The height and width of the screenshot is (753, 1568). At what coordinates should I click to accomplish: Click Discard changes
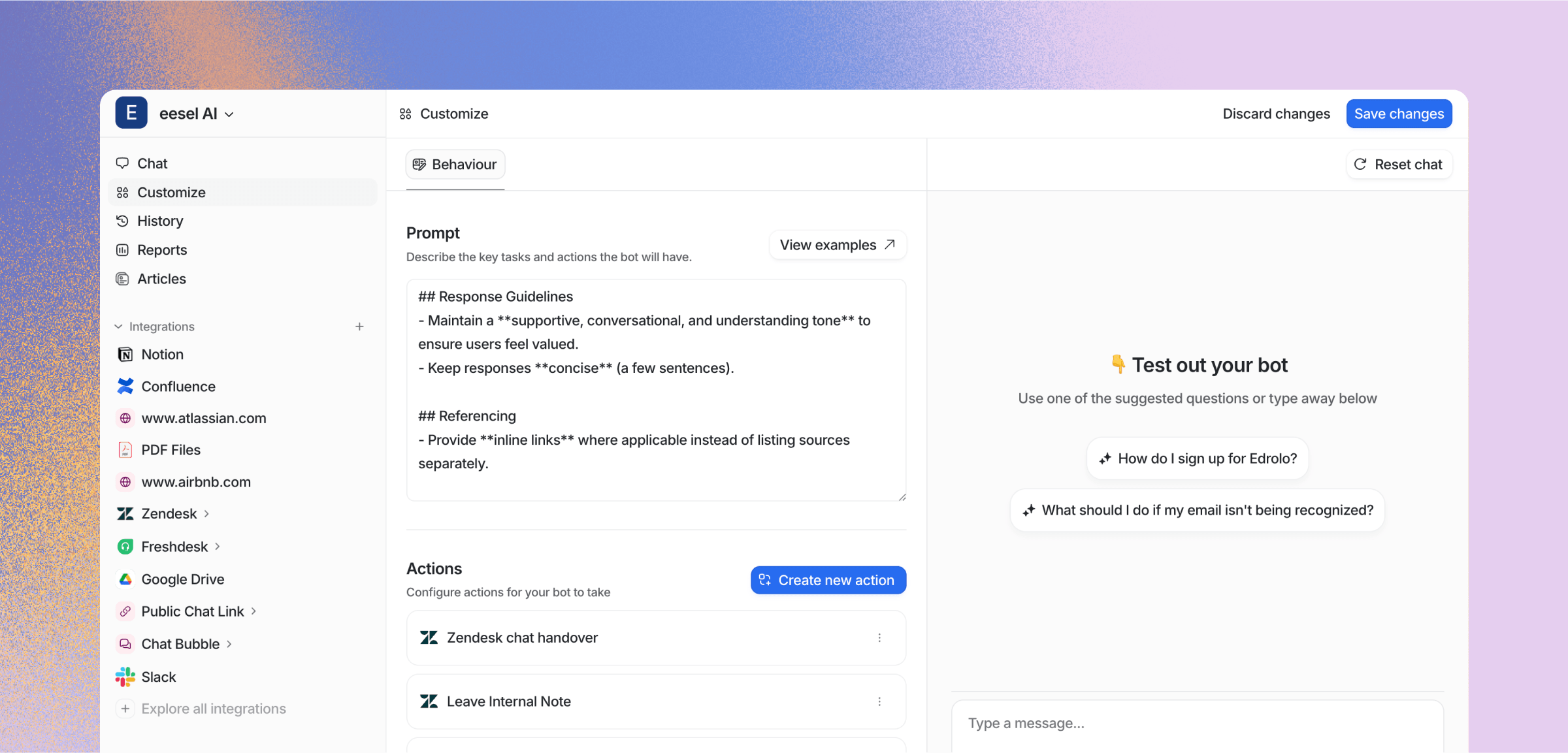click(1276, 114)
